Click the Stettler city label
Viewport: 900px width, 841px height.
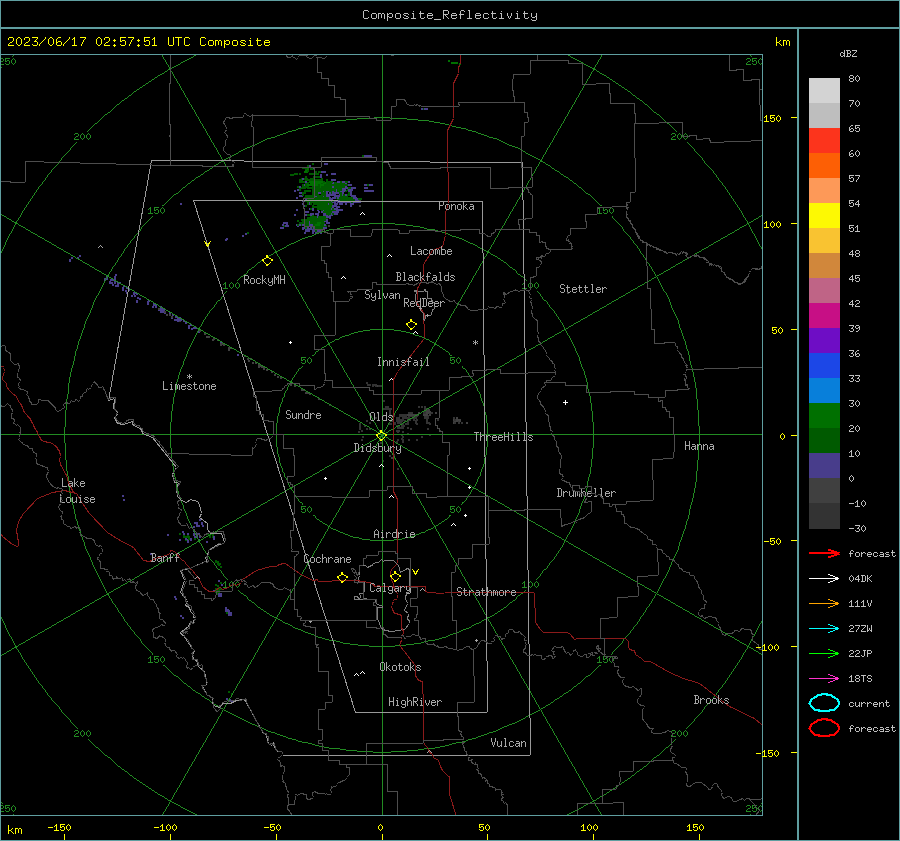coord(583,289)
